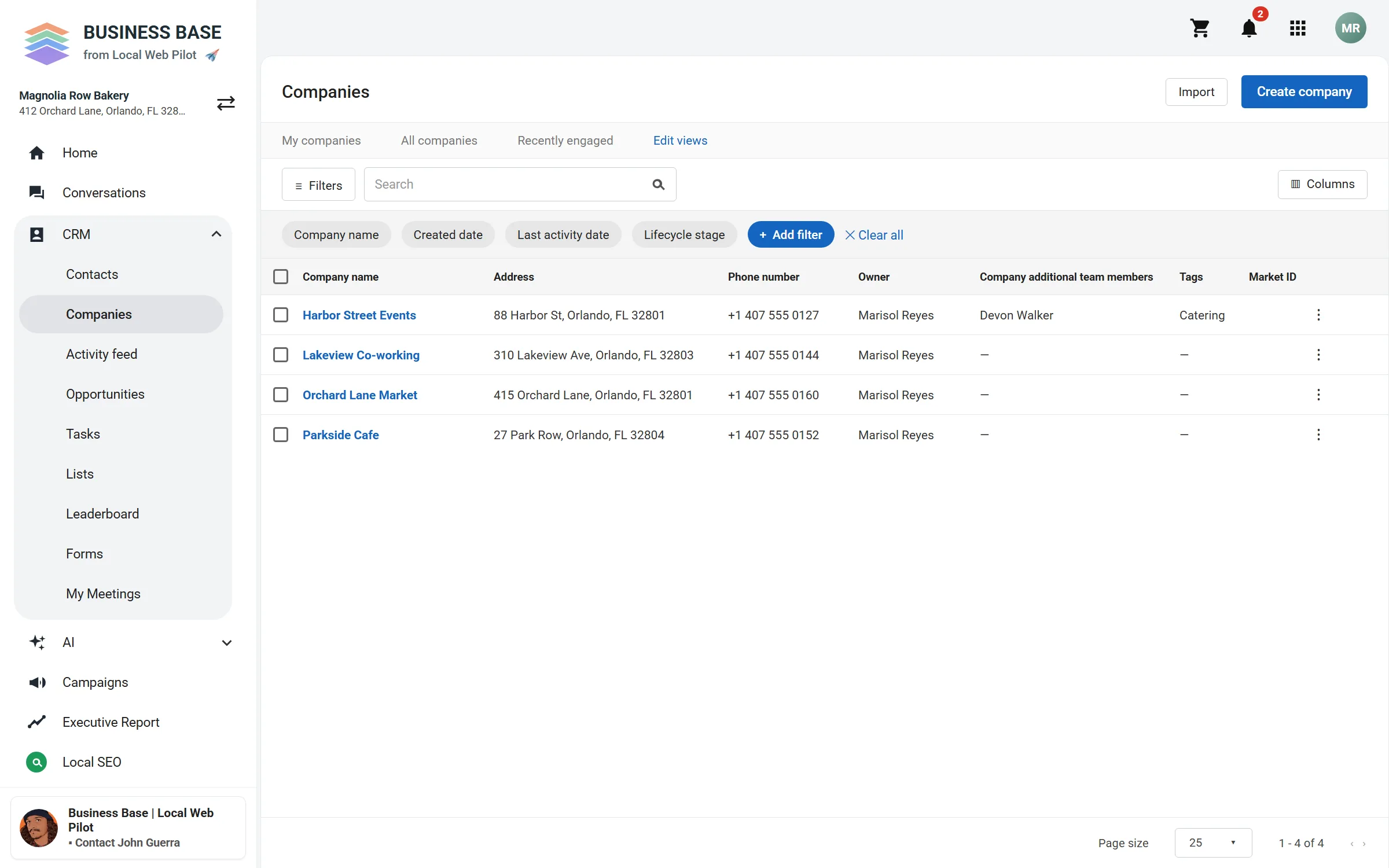This screenshot has height=868, width=1389.
Task: Click the CRM contact-book icon
Action: 36,234
